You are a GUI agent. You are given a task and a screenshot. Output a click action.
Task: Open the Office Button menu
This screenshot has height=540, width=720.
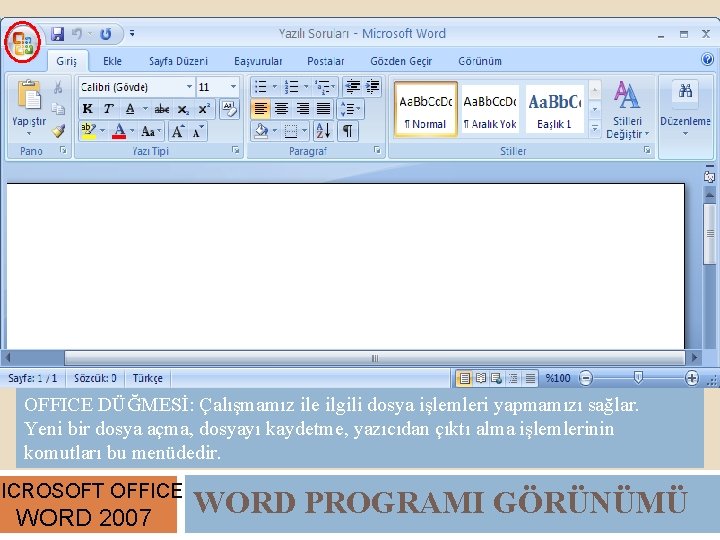22,42
